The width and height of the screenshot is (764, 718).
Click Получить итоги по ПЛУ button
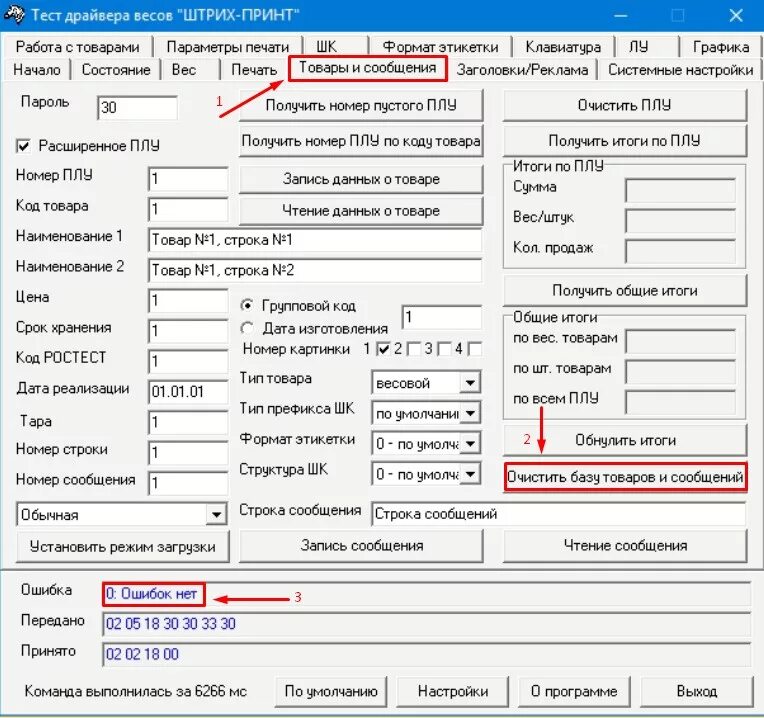[625, 141]
